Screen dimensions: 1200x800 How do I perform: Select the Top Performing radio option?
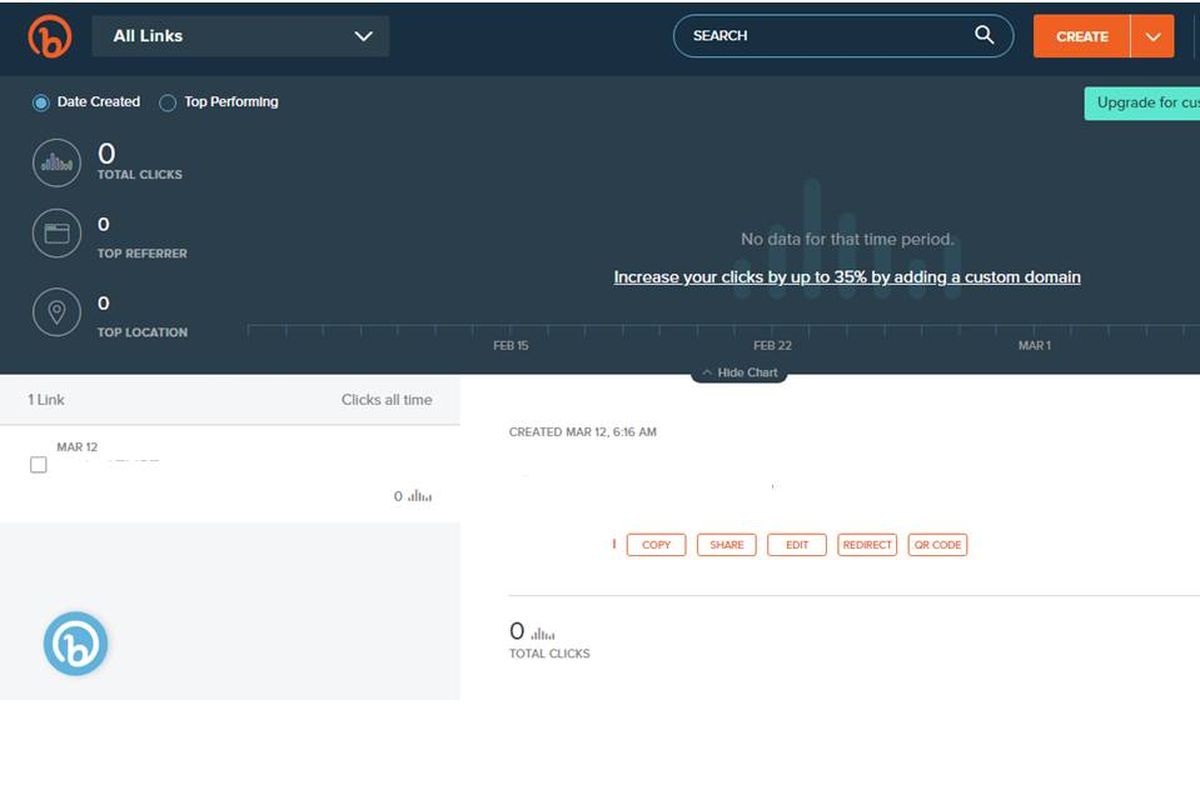168,102
